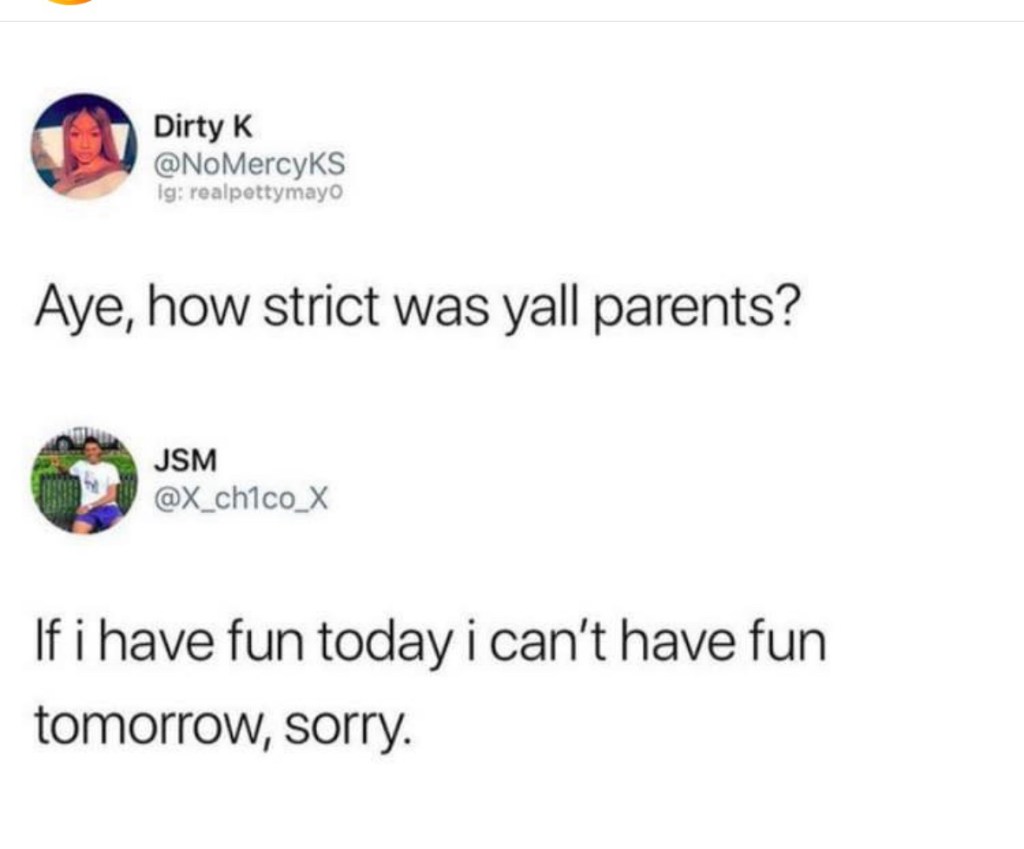Click the word 'parents?' in Dirty K's tweet

[x=696, y=310]
